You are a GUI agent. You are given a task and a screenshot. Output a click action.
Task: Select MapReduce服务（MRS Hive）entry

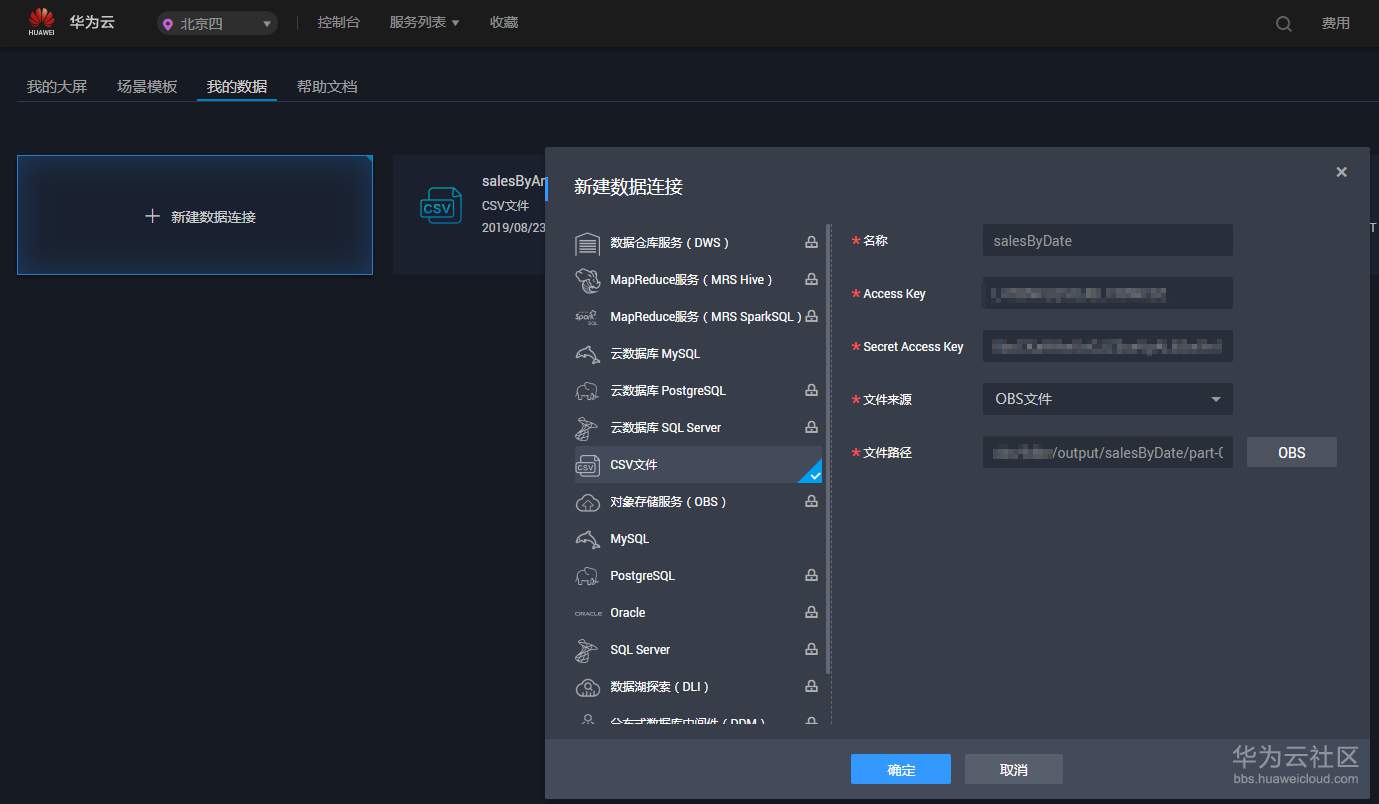[x=698, y=280]
